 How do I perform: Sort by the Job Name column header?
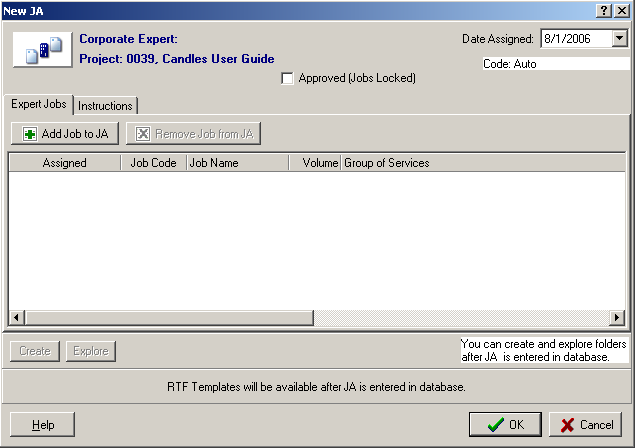pos(237,163)
